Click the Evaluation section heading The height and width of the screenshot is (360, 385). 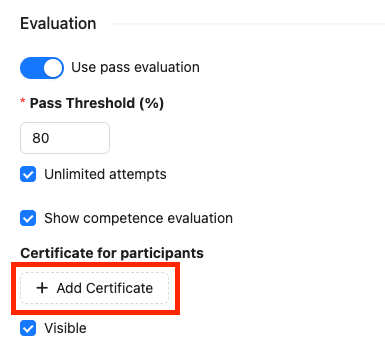click(x=58, y=24)
